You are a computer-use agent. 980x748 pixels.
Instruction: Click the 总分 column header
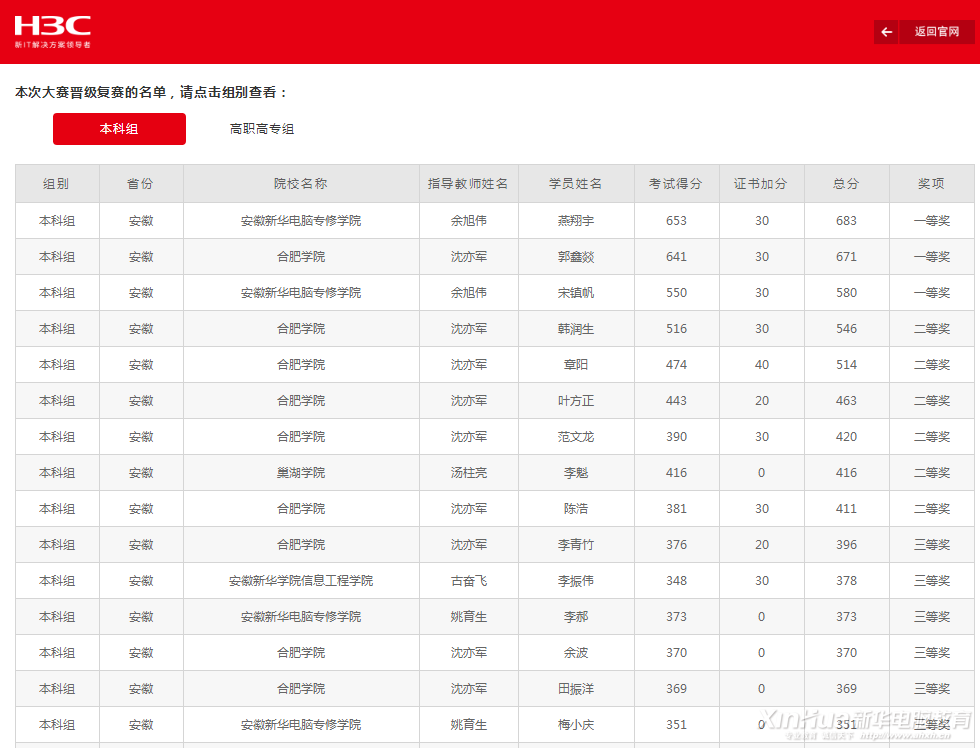point(846,184)
